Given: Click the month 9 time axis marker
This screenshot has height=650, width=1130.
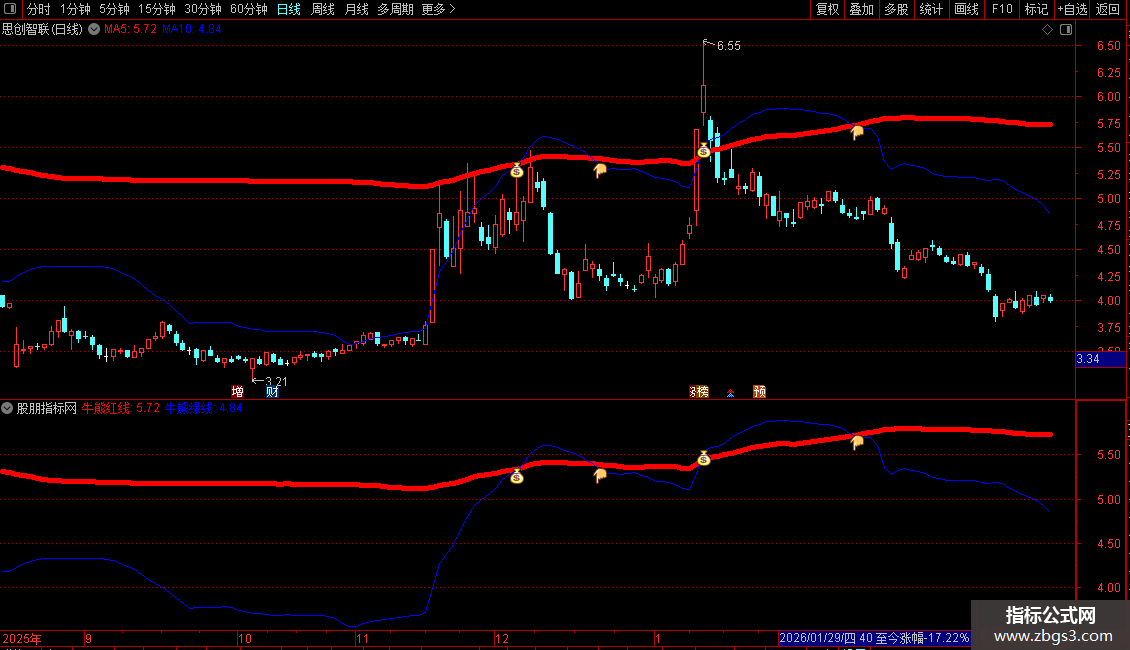Looking at the screenshot, I should [x=89, y=638].
